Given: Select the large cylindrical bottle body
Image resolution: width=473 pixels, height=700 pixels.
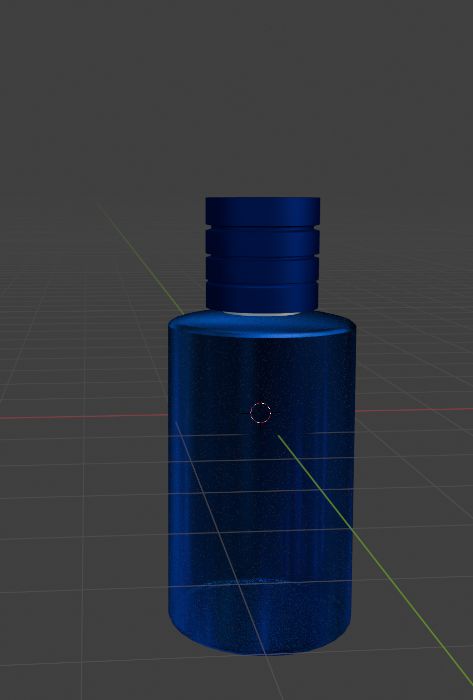Looking at the screenshot, I should tap(261, 482).
